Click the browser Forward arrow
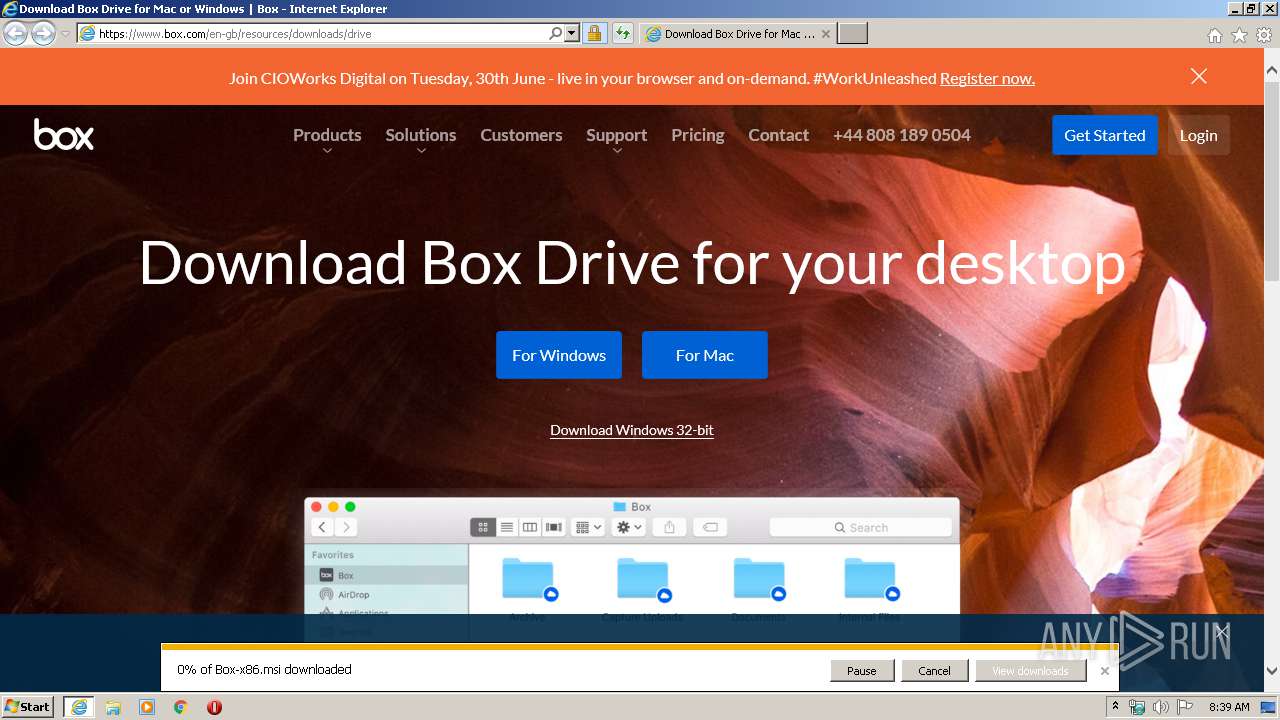 43,34
